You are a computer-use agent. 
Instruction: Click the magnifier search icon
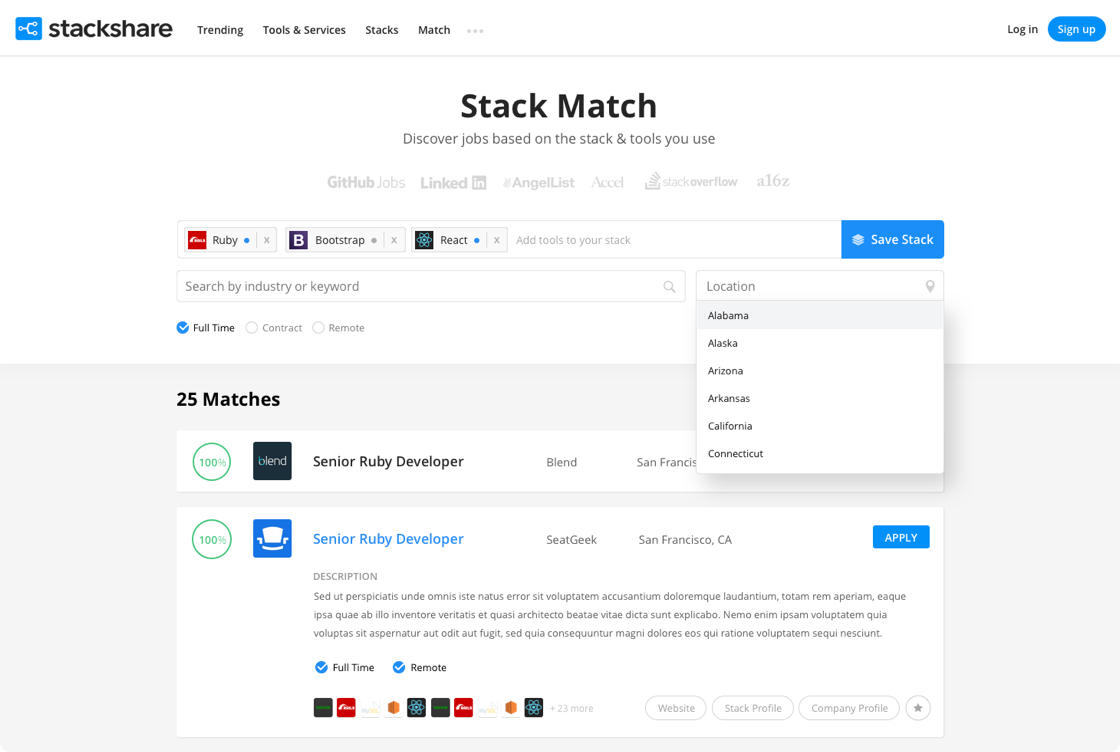click(x=669, y=286)
